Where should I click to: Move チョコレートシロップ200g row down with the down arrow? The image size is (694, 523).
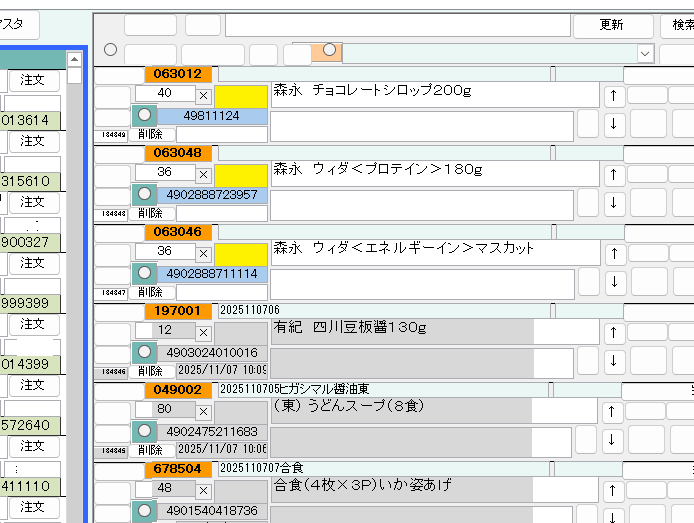coord(613,123)
